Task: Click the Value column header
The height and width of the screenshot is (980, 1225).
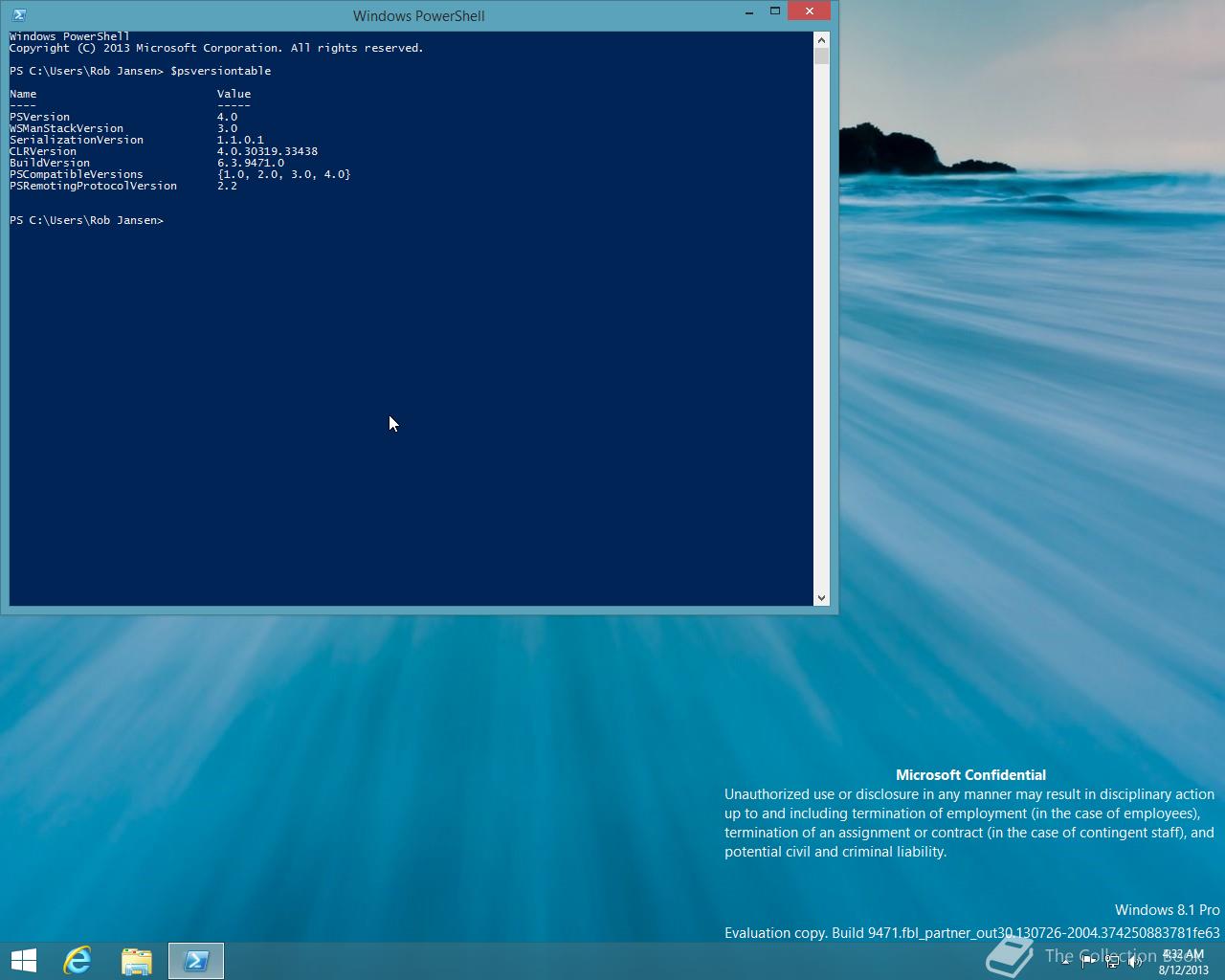Action: pos(234,94)
